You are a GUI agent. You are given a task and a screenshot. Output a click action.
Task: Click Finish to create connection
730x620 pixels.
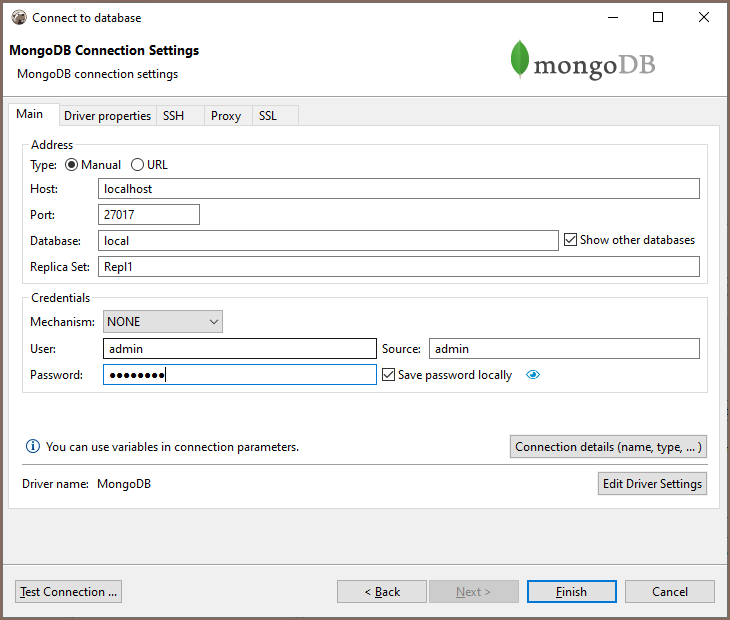coord(571,592)
